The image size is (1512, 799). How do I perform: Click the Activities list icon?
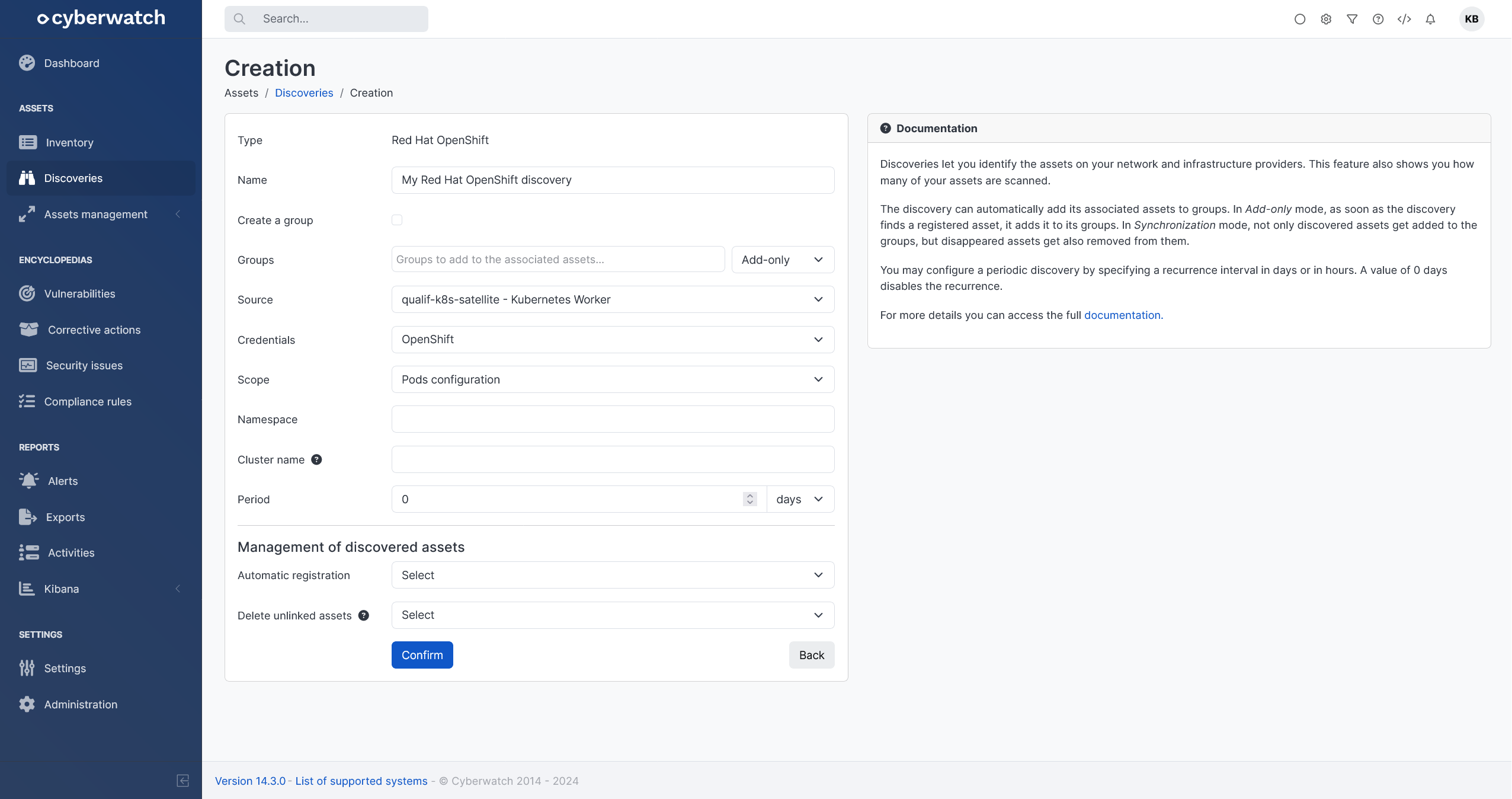click(29, 552)
